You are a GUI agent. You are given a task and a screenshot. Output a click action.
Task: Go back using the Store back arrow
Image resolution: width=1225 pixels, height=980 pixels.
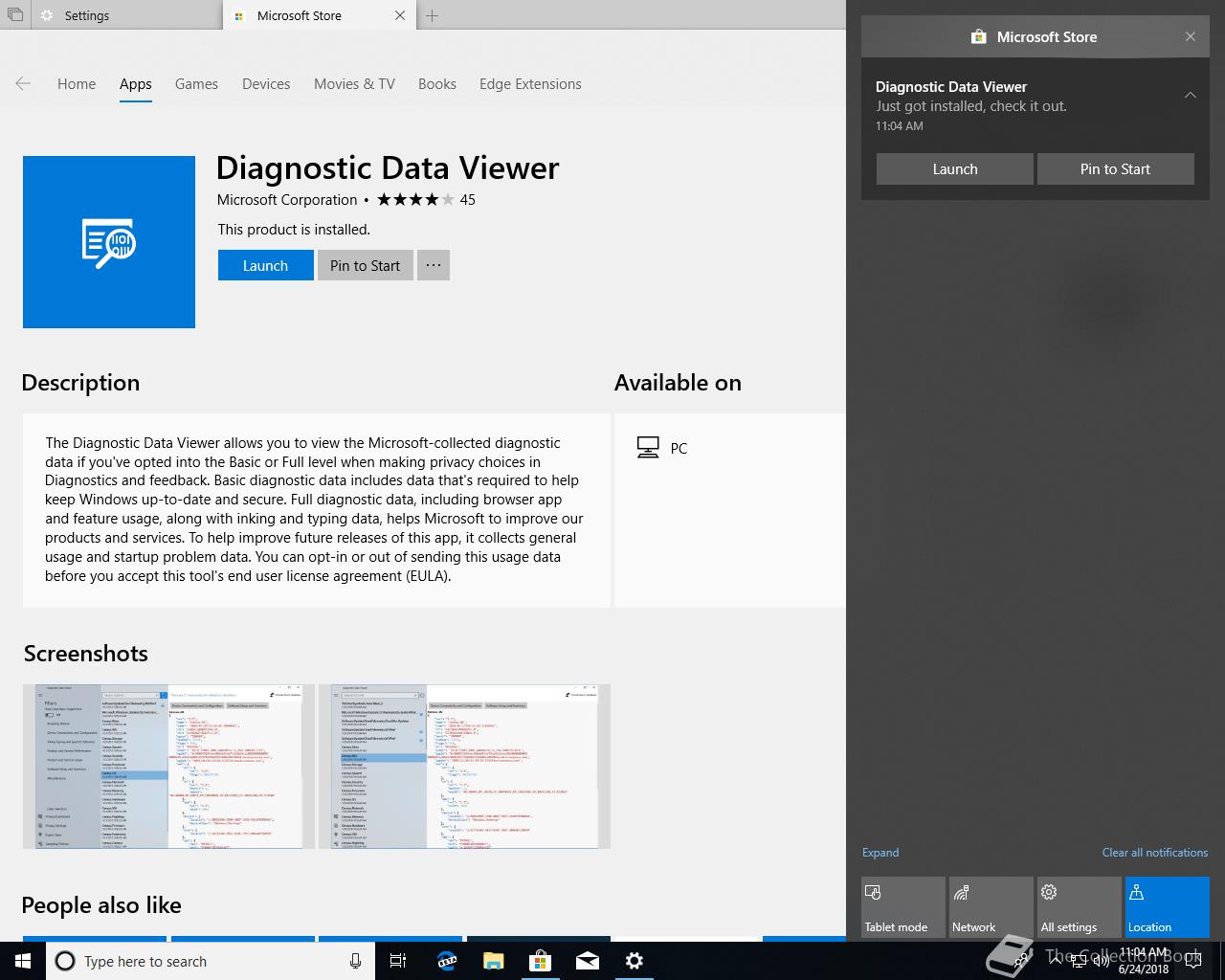pos(24,84)
